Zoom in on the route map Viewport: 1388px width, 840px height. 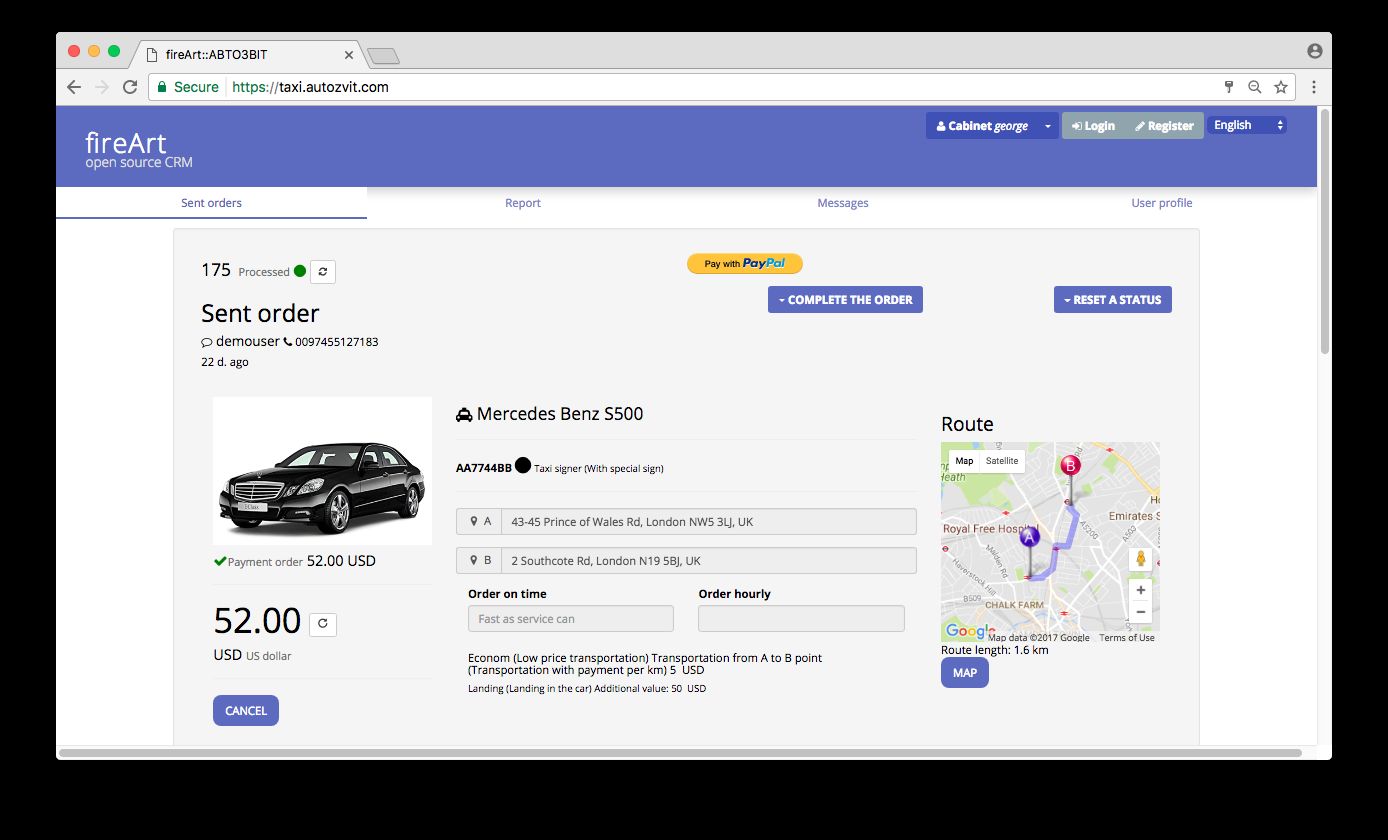[x=1140, y=590]
